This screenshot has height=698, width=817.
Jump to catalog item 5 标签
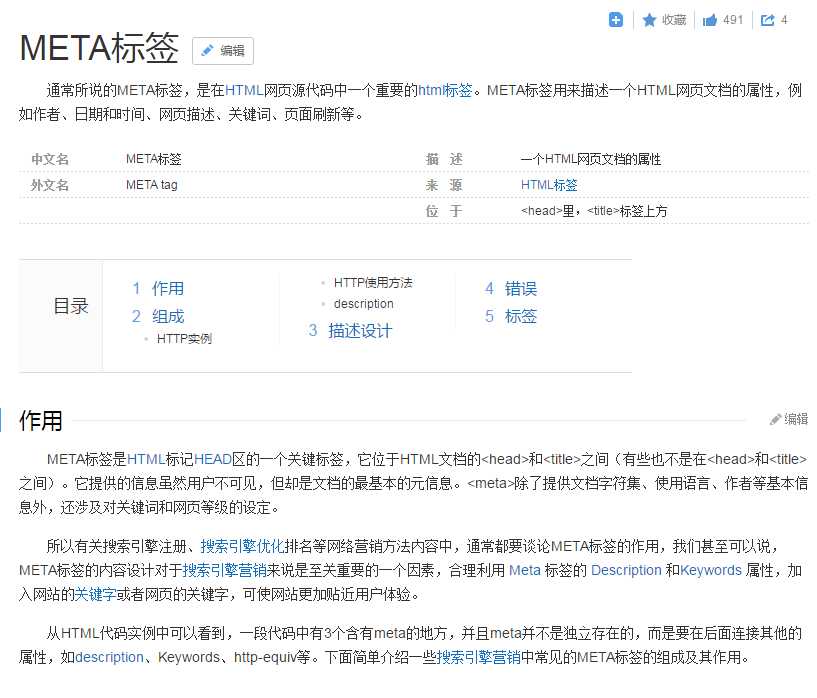pos(511,316)
